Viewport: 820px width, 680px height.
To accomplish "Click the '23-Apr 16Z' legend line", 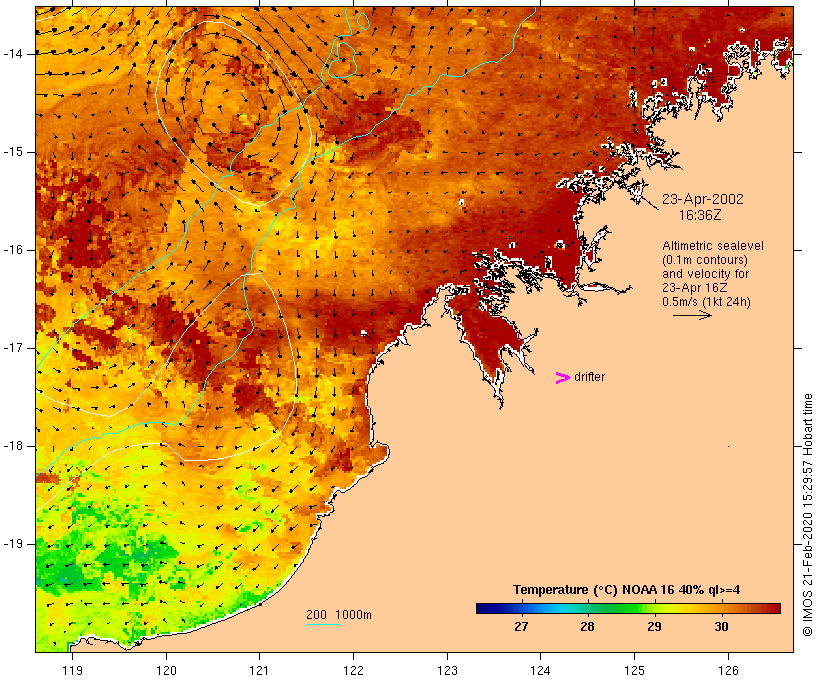I will (x=694, y=288).
